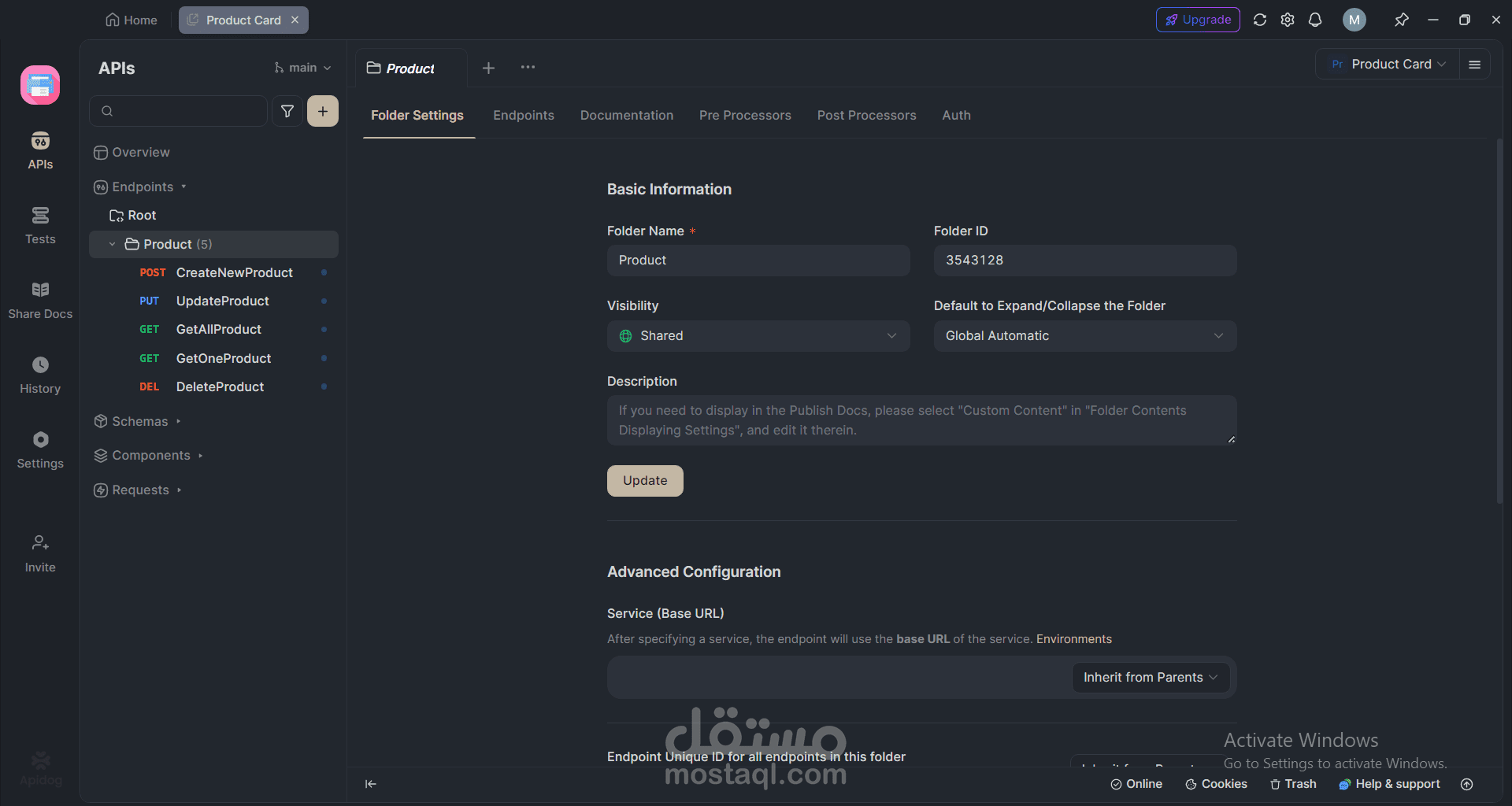Click the pink project logo icon
This screenshot has height=806, width=1512.
coord(40,85)
